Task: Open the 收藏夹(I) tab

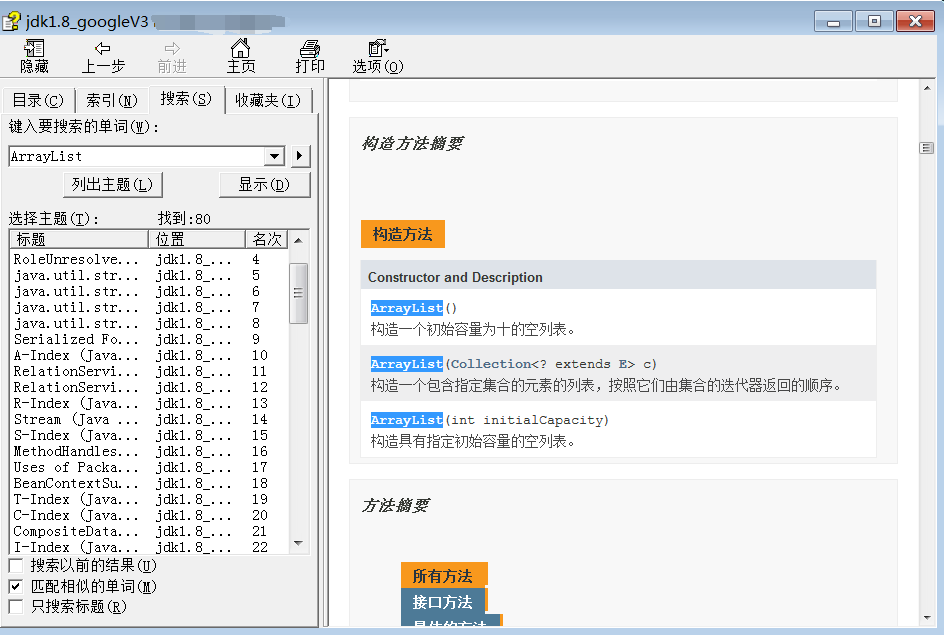Action: click(268, 101)
